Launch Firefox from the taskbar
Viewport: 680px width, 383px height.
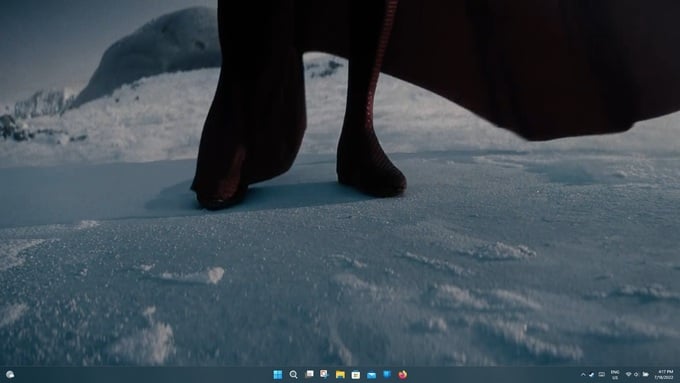click(x=402, y=375)
